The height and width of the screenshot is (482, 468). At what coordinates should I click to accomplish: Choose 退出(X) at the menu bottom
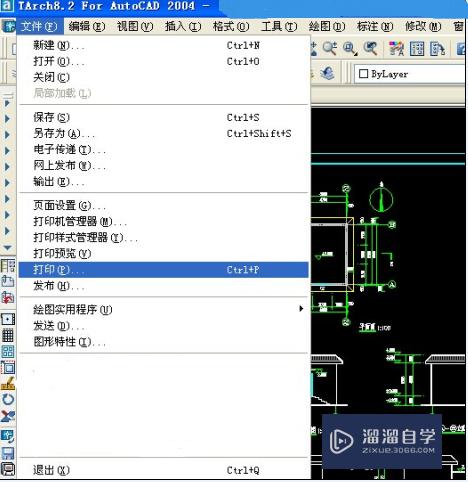pyautogui.click(x=163, y=470)
